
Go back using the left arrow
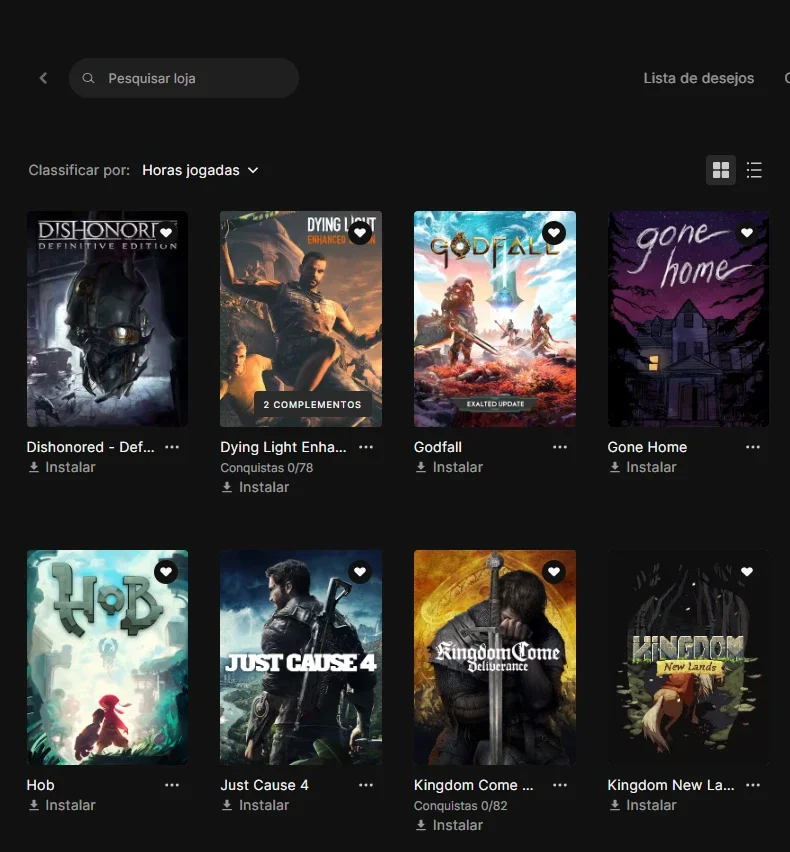click(43, 78)
